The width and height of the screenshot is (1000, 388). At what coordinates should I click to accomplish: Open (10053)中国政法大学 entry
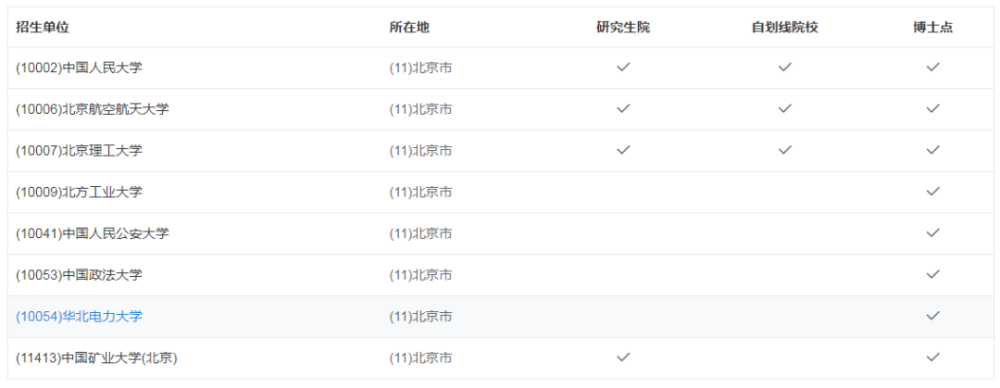pos(79,275)
